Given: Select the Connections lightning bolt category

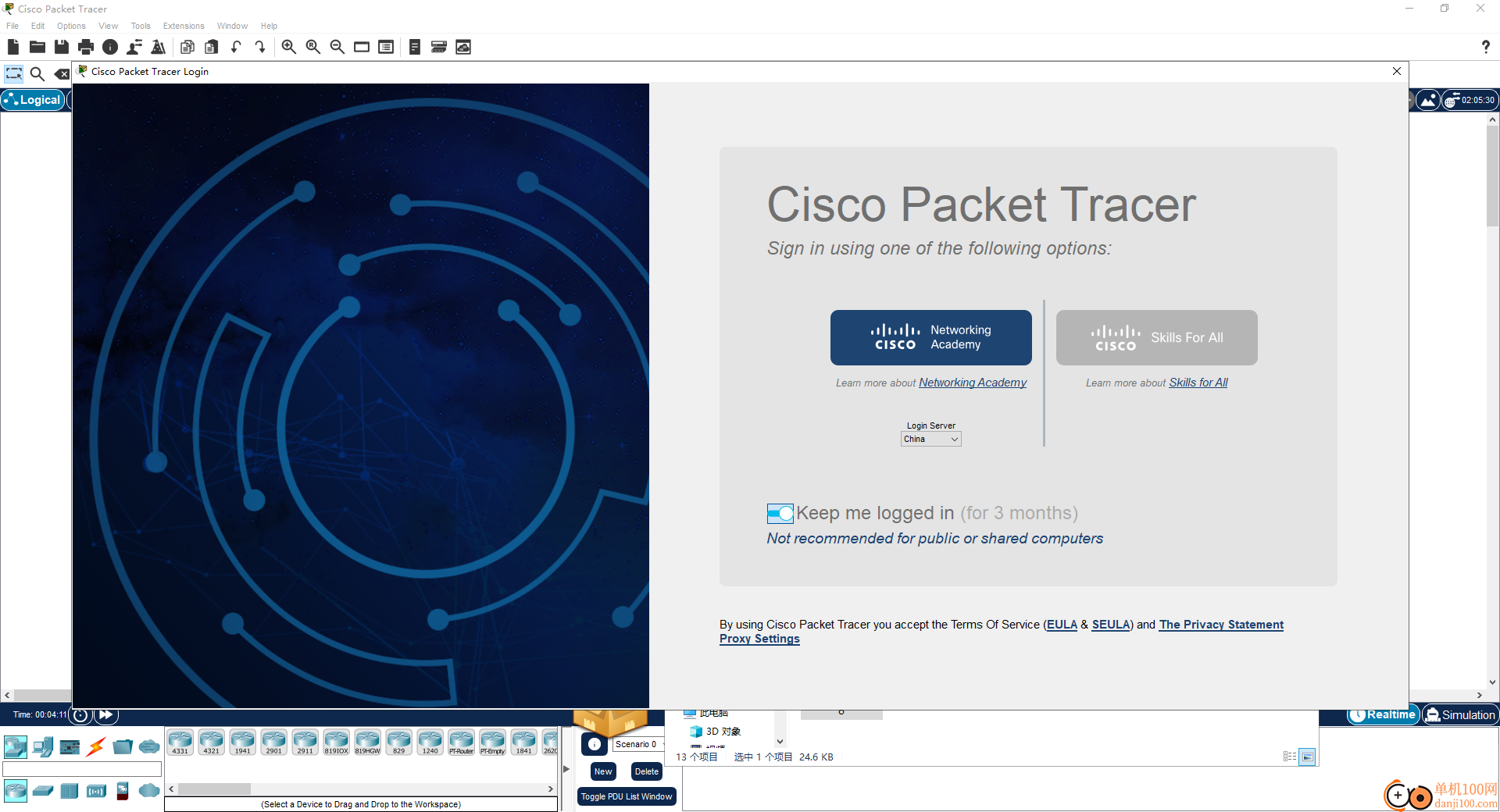Looking at the screenshot, I should (96, 747).
